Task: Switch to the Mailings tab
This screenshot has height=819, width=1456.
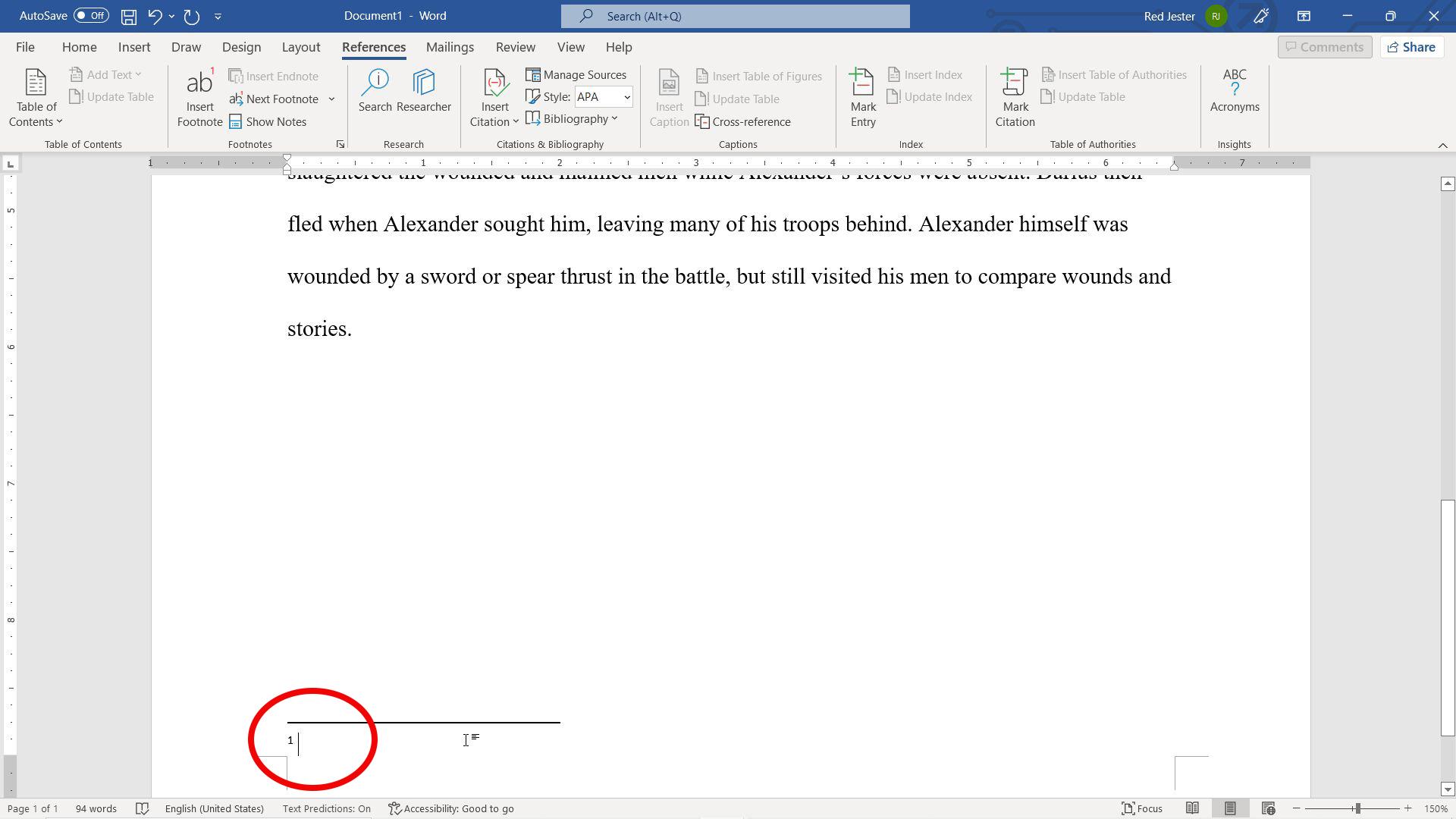Action: (x=449, y=47)
